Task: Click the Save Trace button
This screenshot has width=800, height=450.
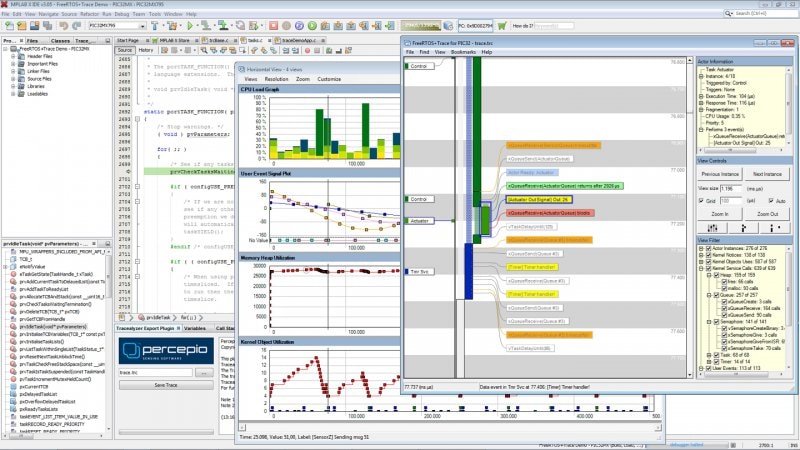Action: point(166,385)
